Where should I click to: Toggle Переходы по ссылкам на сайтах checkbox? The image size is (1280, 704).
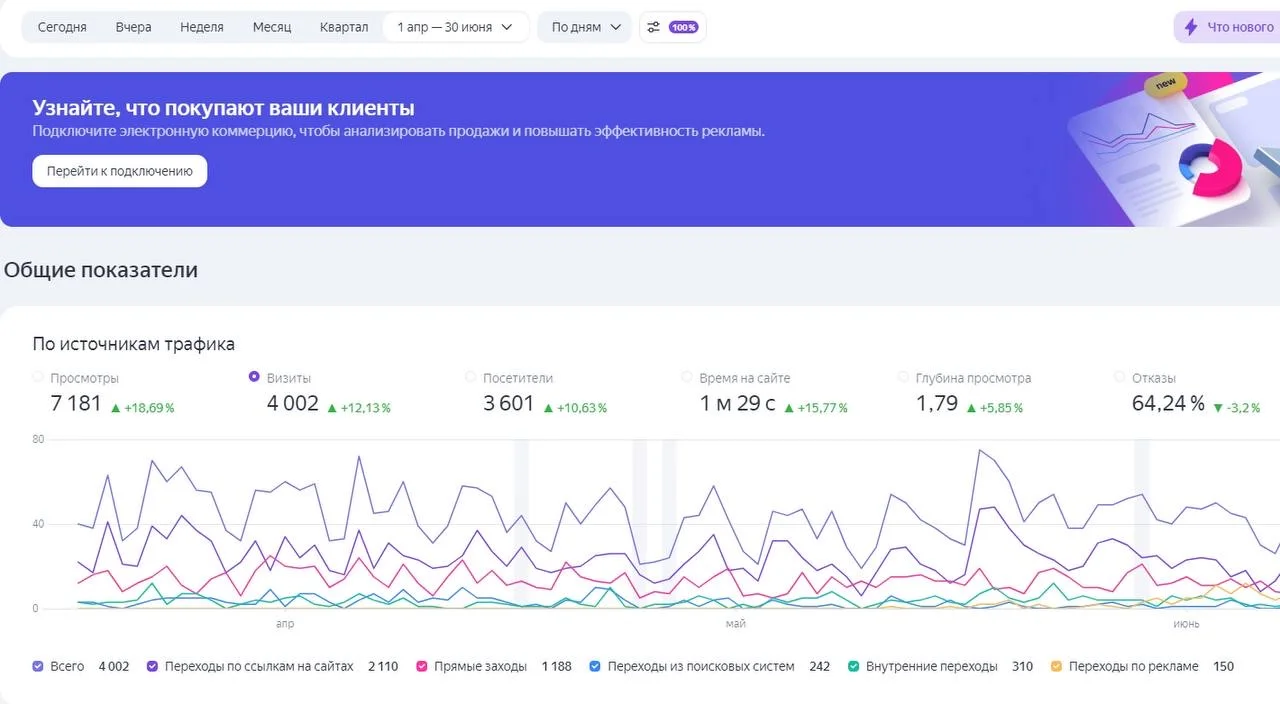click(153, 666)
